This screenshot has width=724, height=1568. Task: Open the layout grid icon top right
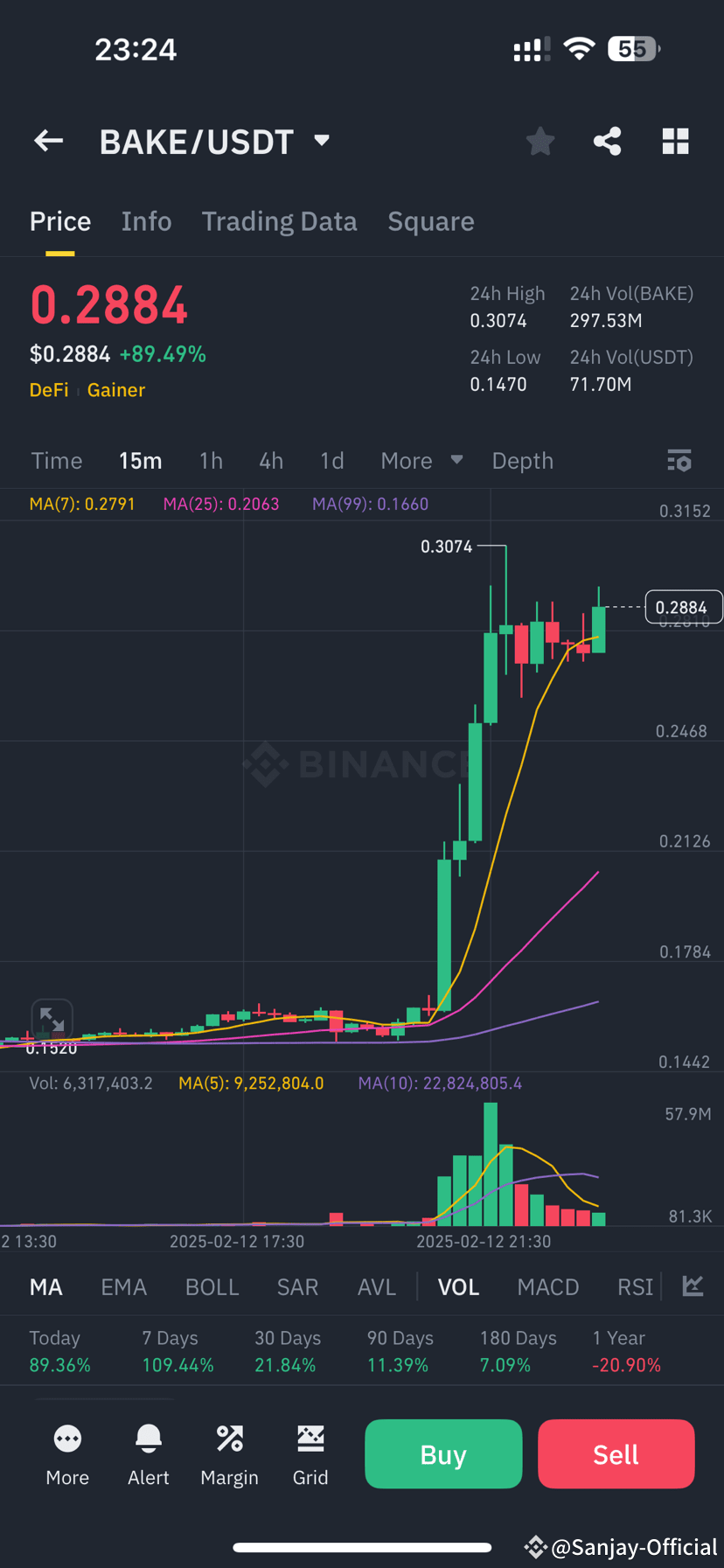coord(675,141)
